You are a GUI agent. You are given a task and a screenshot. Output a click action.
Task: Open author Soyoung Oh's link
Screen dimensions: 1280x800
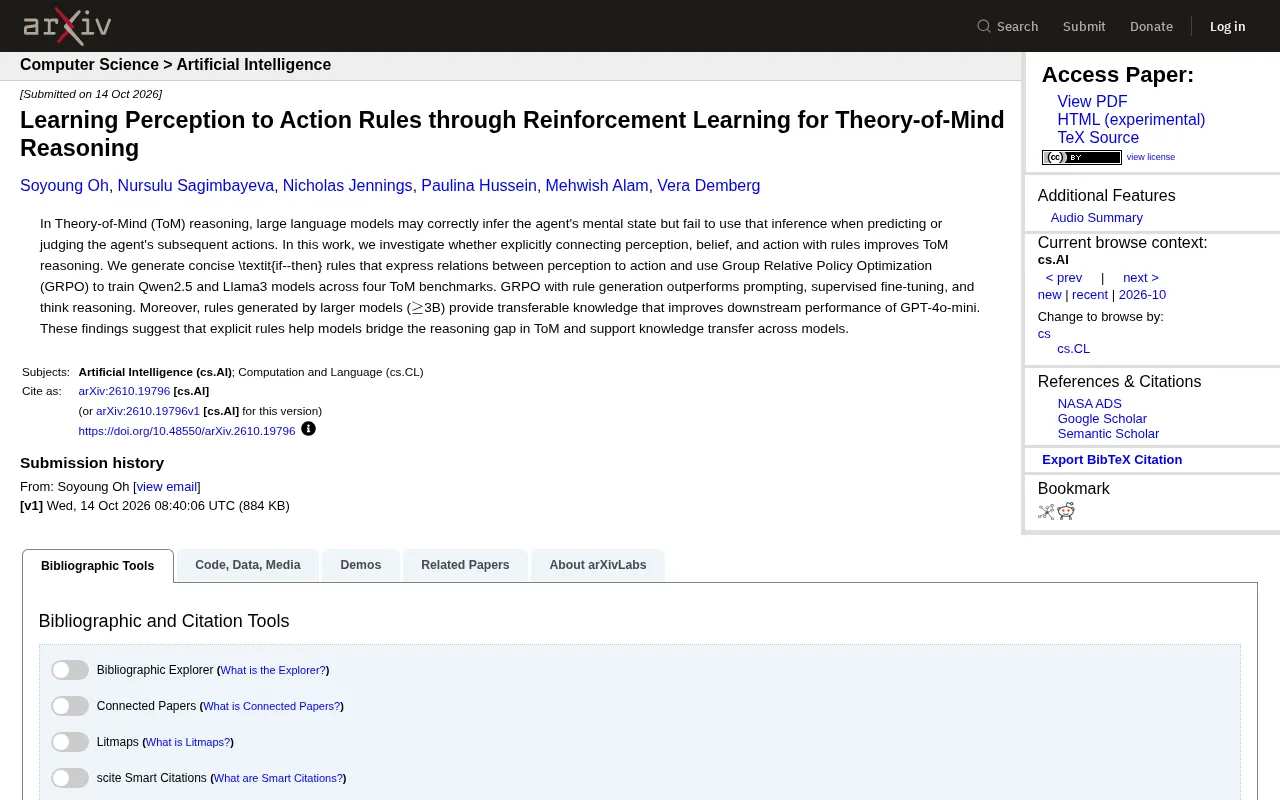(x=64, y=186)
